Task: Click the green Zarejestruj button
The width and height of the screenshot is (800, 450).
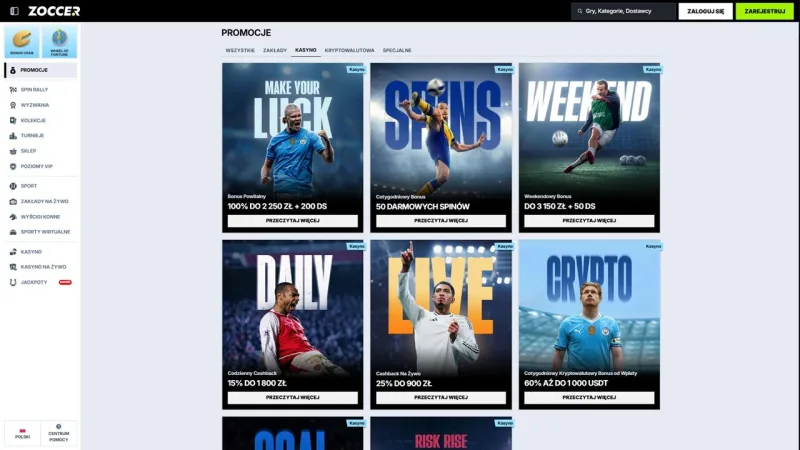Action: pos(764,11)
